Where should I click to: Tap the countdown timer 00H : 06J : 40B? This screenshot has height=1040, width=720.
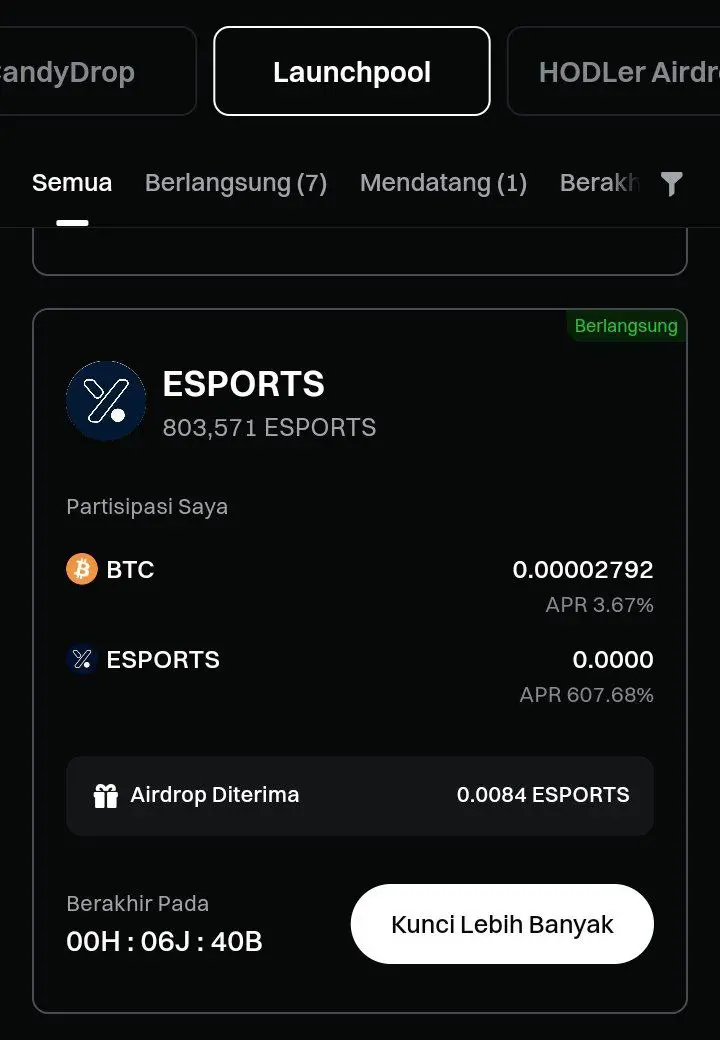click(164, 941)
